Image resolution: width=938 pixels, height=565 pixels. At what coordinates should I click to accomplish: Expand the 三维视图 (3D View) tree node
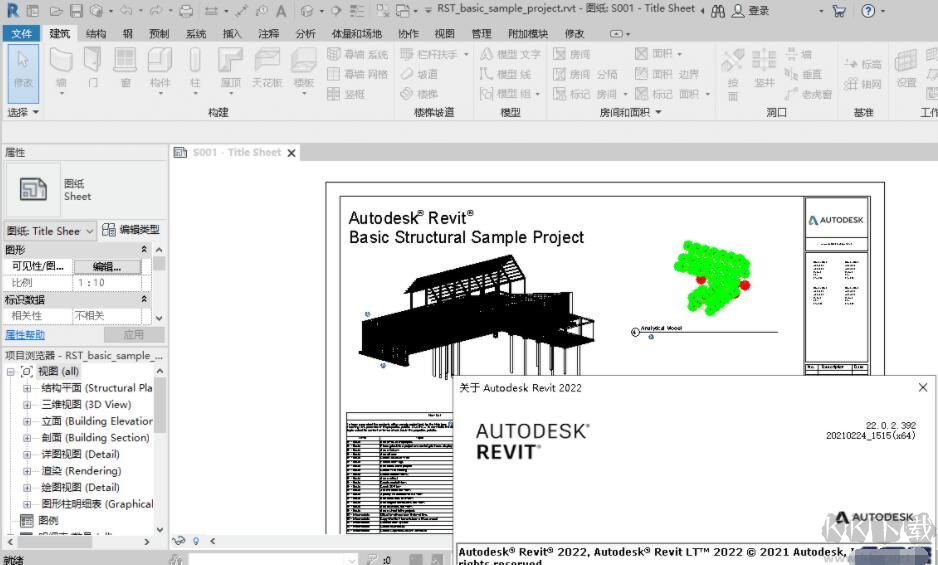click(27, 405)
